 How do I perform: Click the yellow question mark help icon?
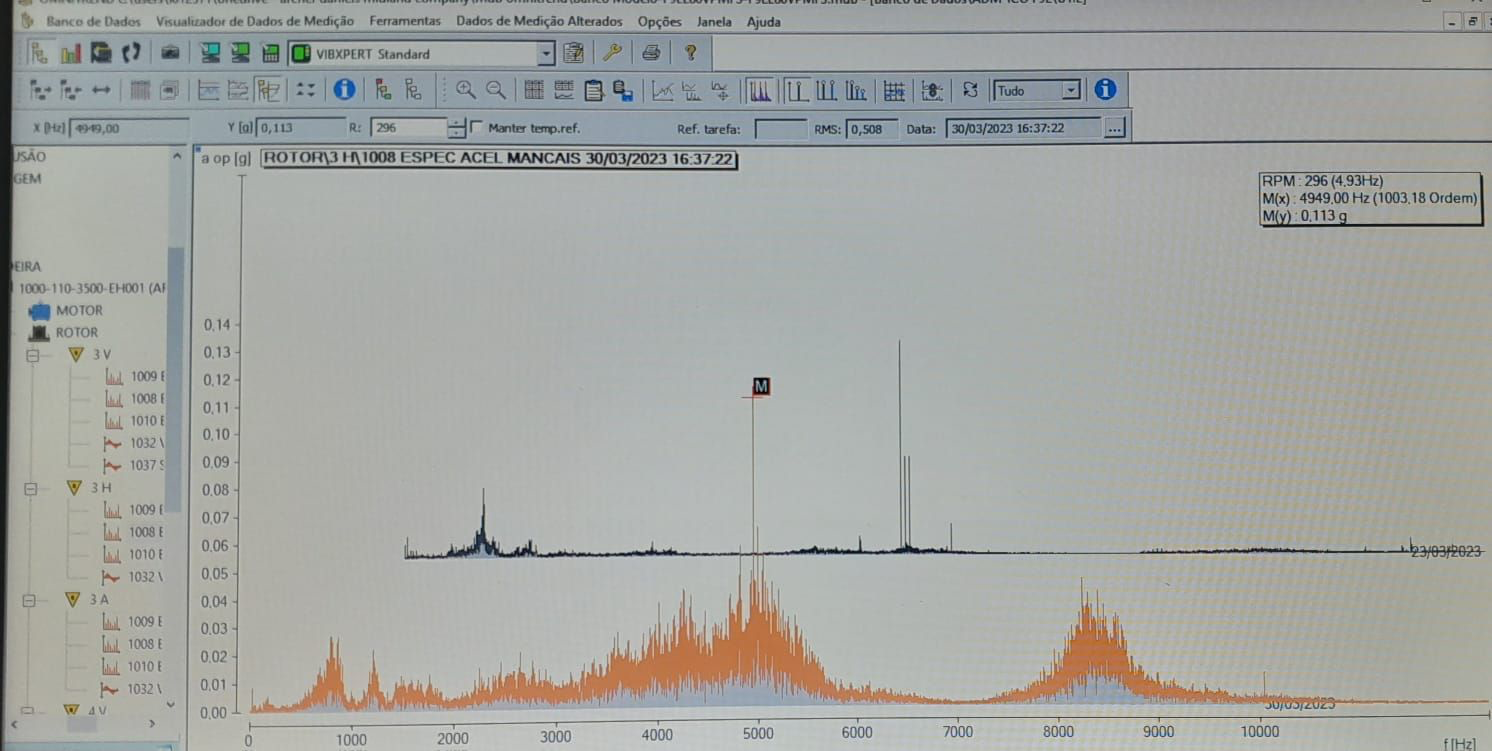pos(690,53)
